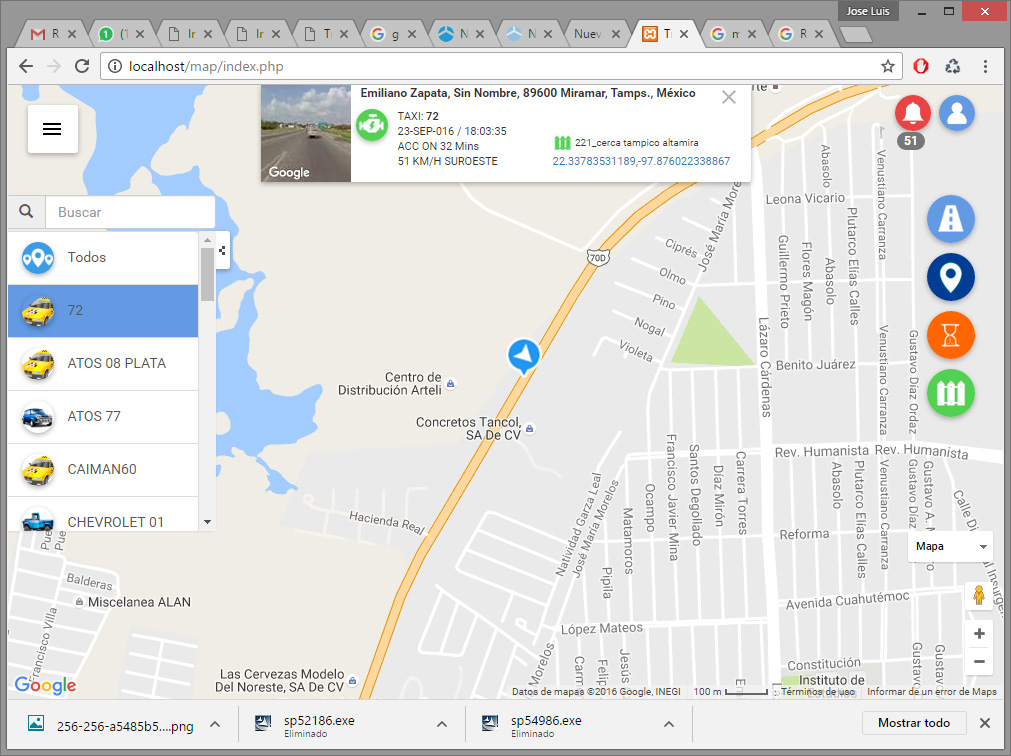
Task: Click the red notifications bell icon
Action: (x=913, y=113)
